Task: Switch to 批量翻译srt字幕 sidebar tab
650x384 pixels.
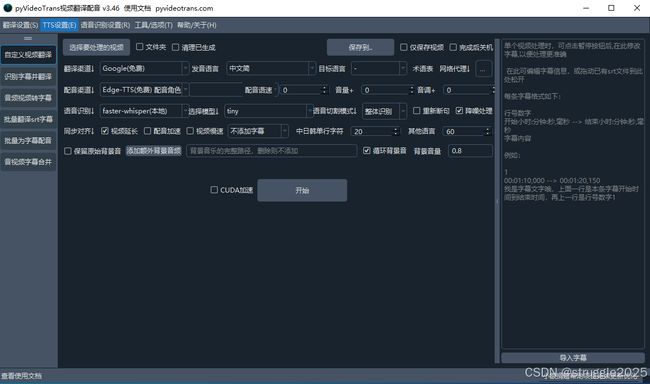Action: click(x=28, y=119)
